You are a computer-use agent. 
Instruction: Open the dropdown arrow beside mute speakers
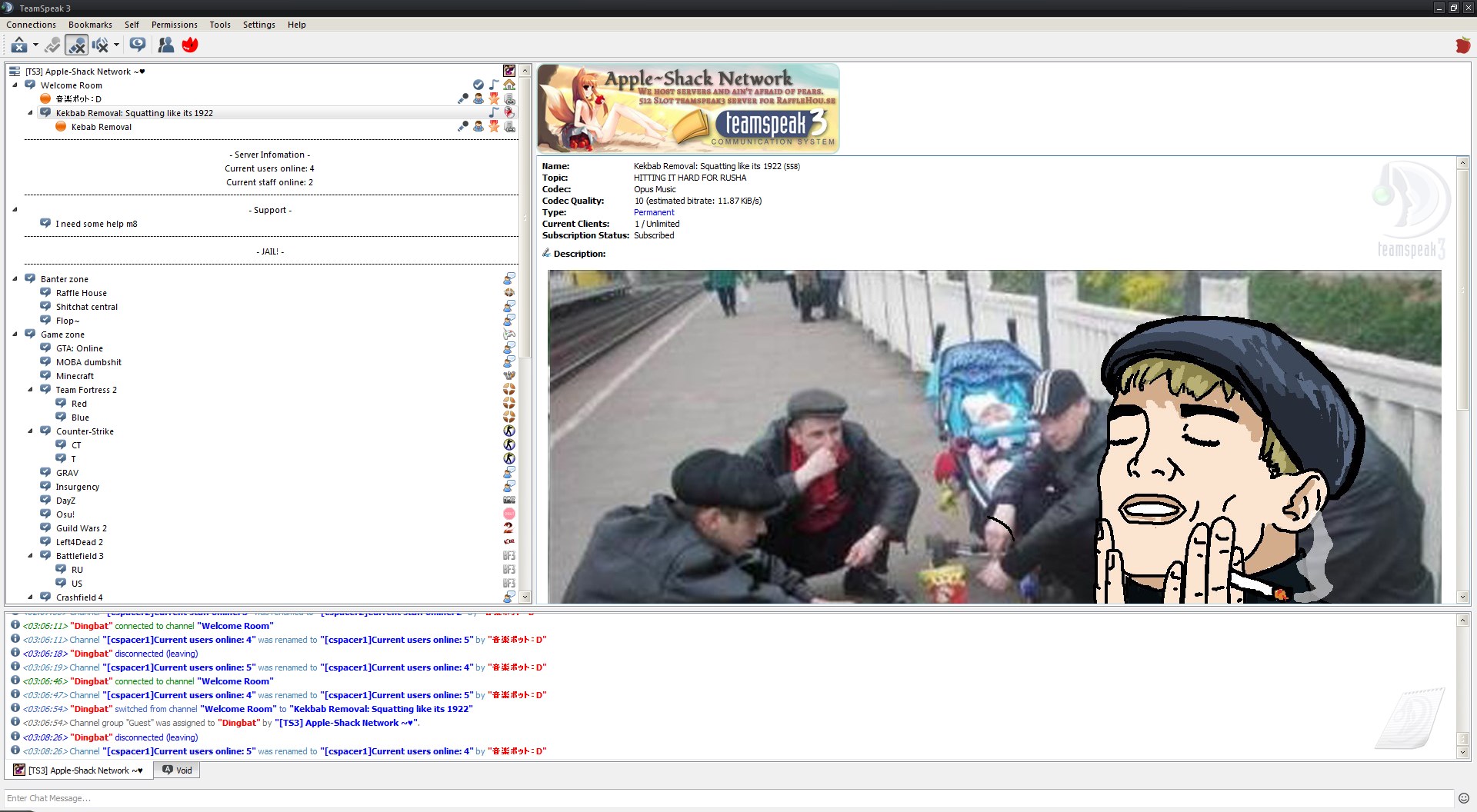116,45
